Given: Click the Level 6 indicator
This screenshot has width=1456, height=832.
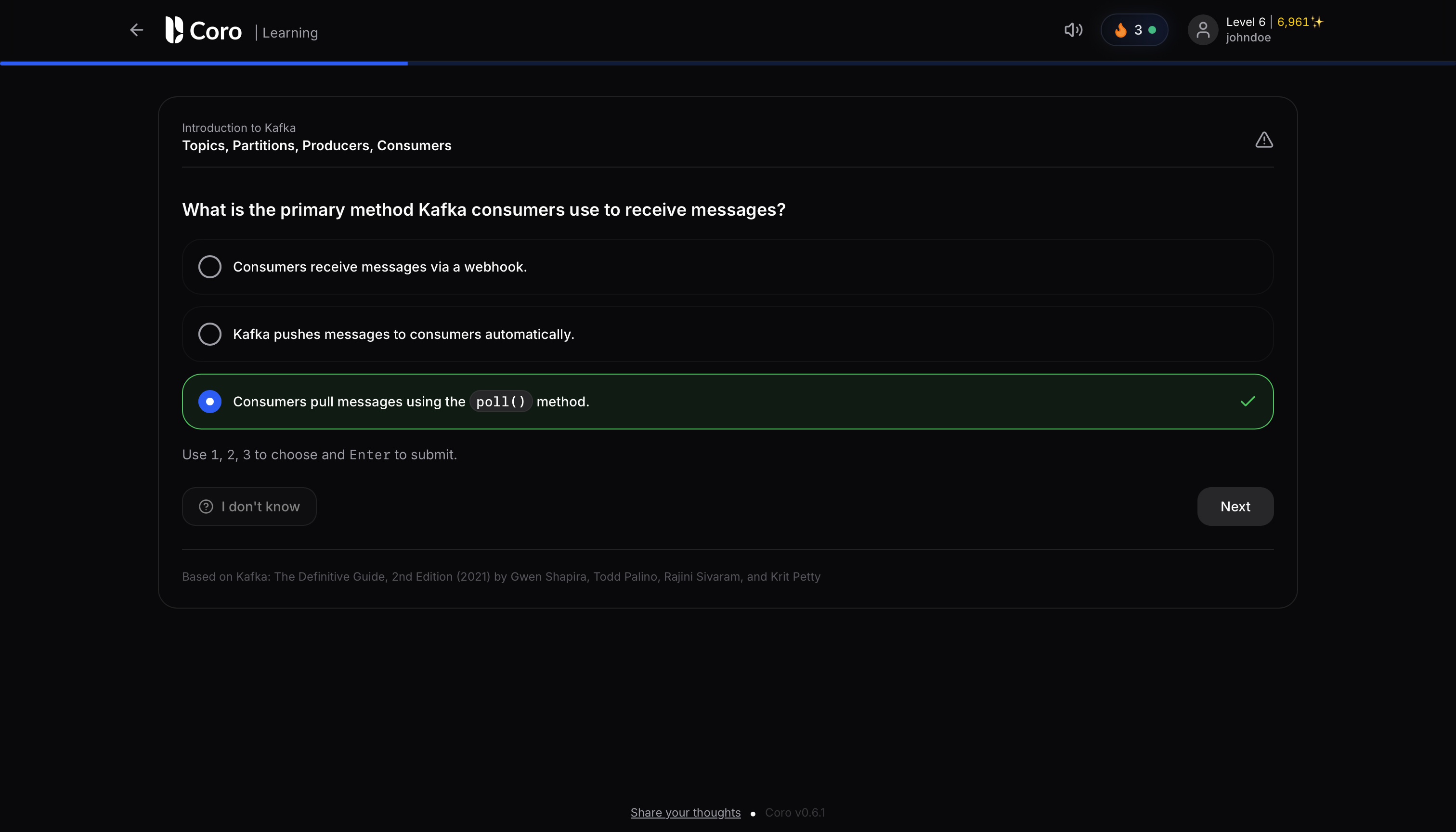Looking at the screenshot, I should [1245, 22].
